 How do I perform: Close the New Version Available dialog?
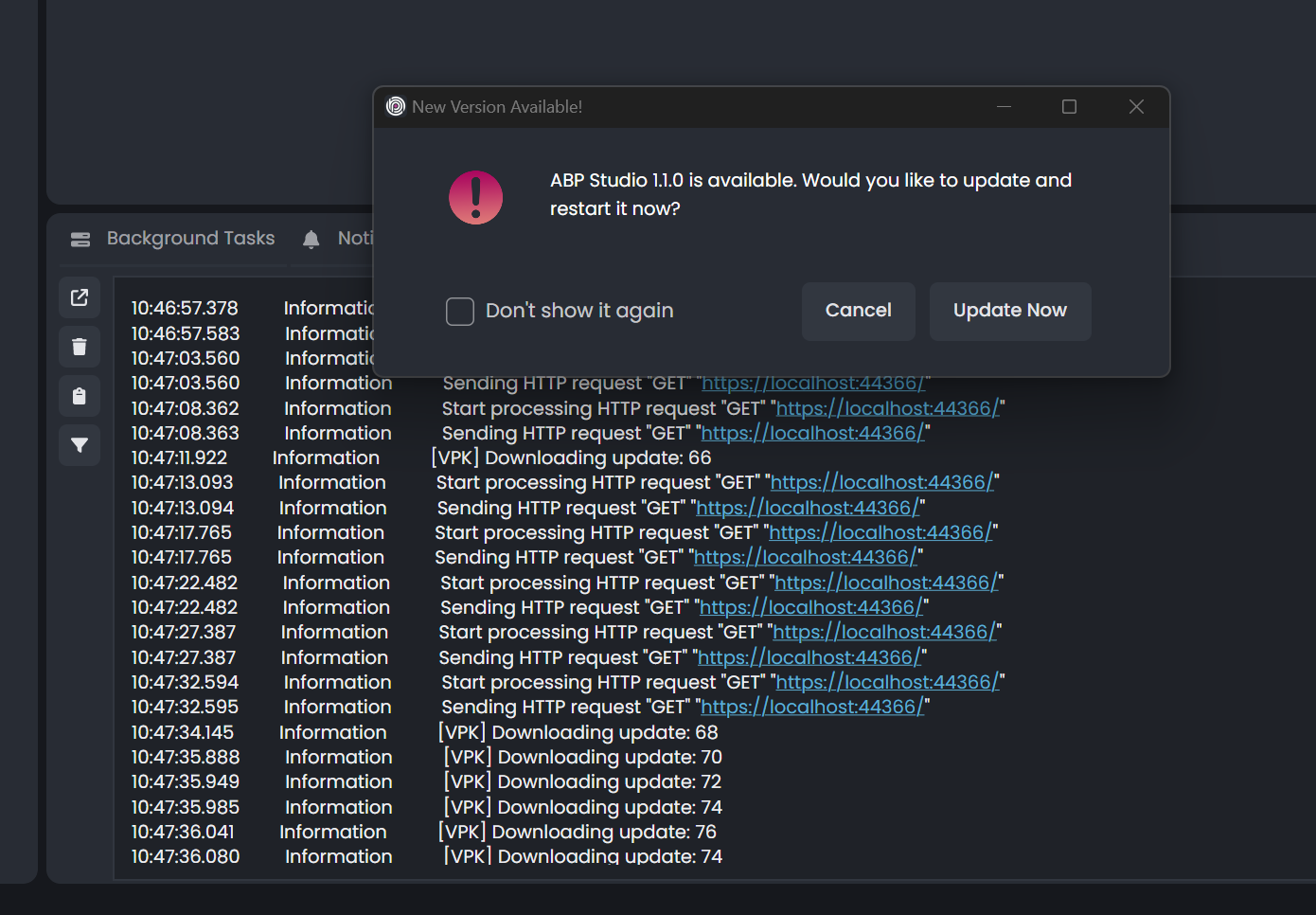(x=1136, y=107)
